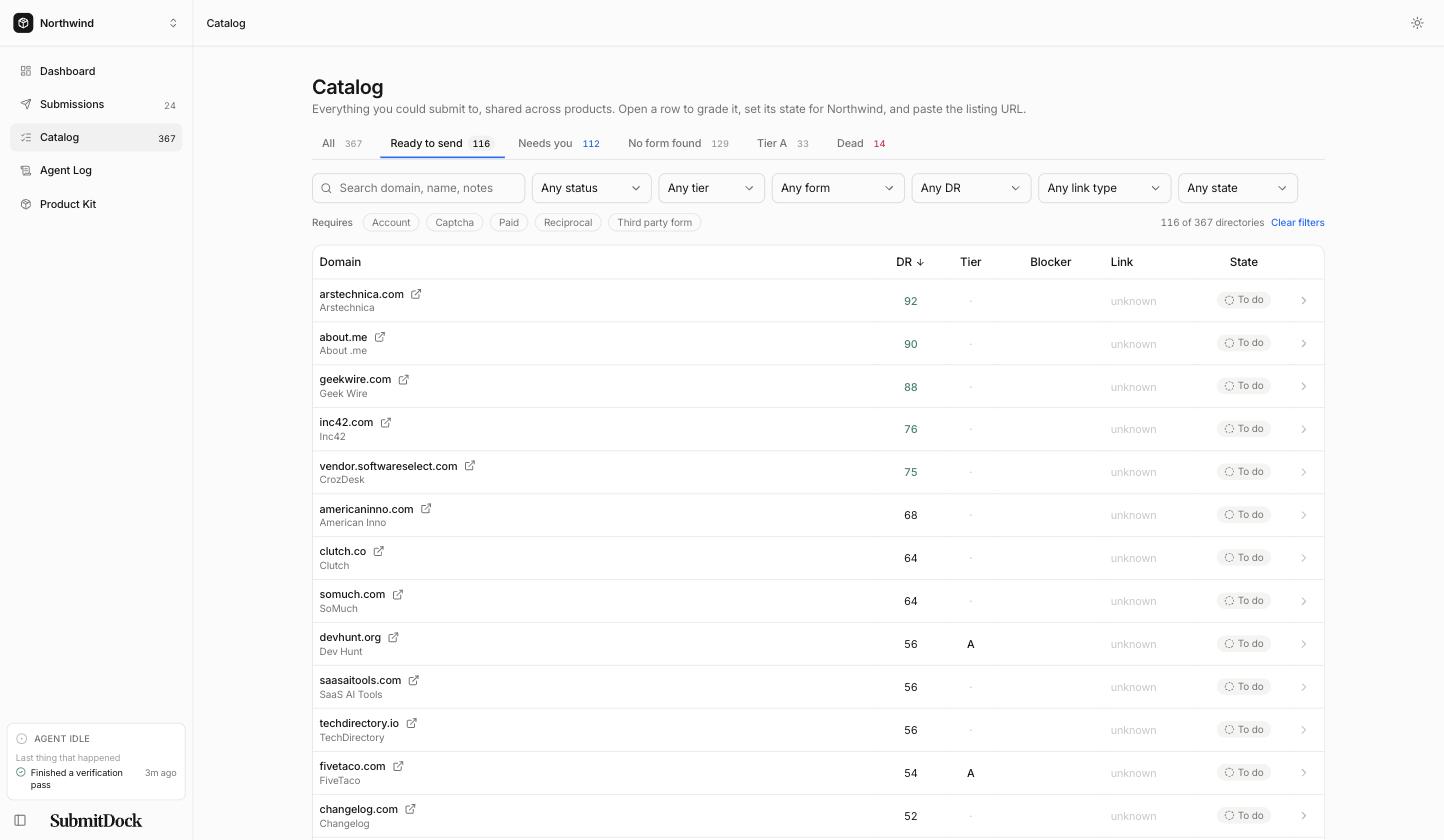1444x840 pixels.
Task: Open the No form found tab
Action: [678, 143]
